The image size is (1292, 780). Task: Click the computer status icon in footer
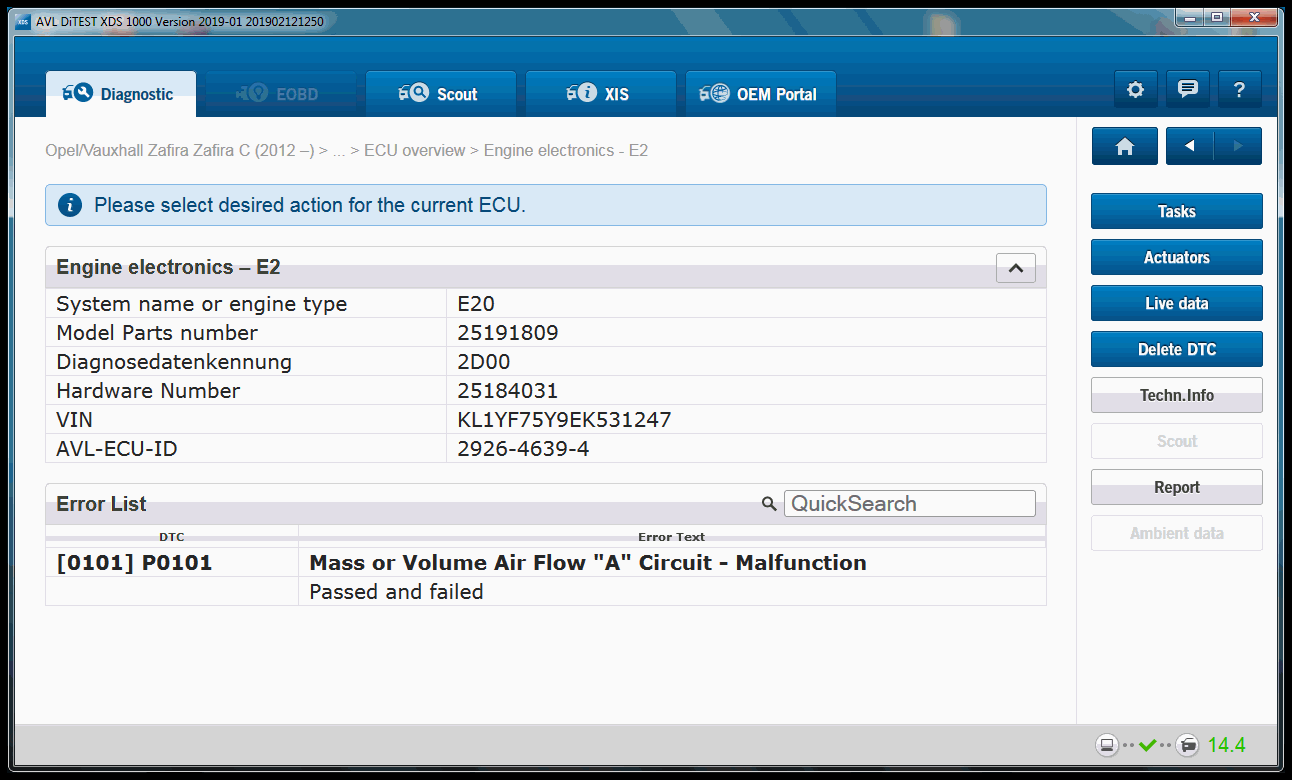[1106, 745]
